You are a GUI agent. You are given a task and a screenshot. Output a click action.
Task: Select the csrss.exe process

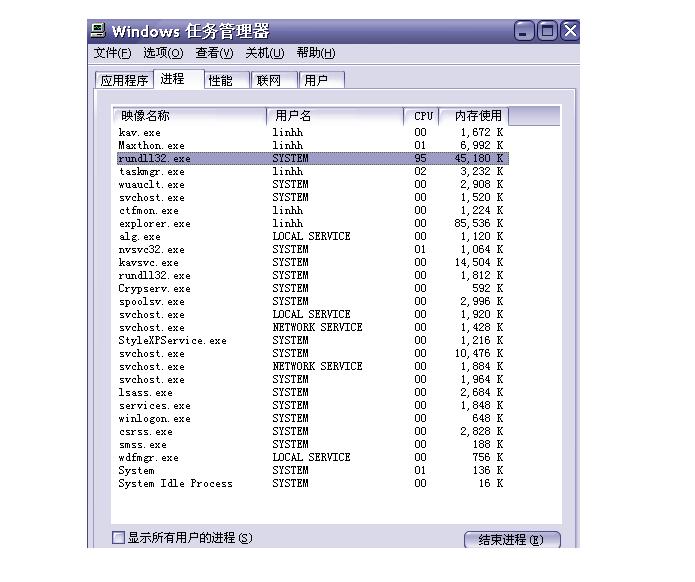point(313,431)
